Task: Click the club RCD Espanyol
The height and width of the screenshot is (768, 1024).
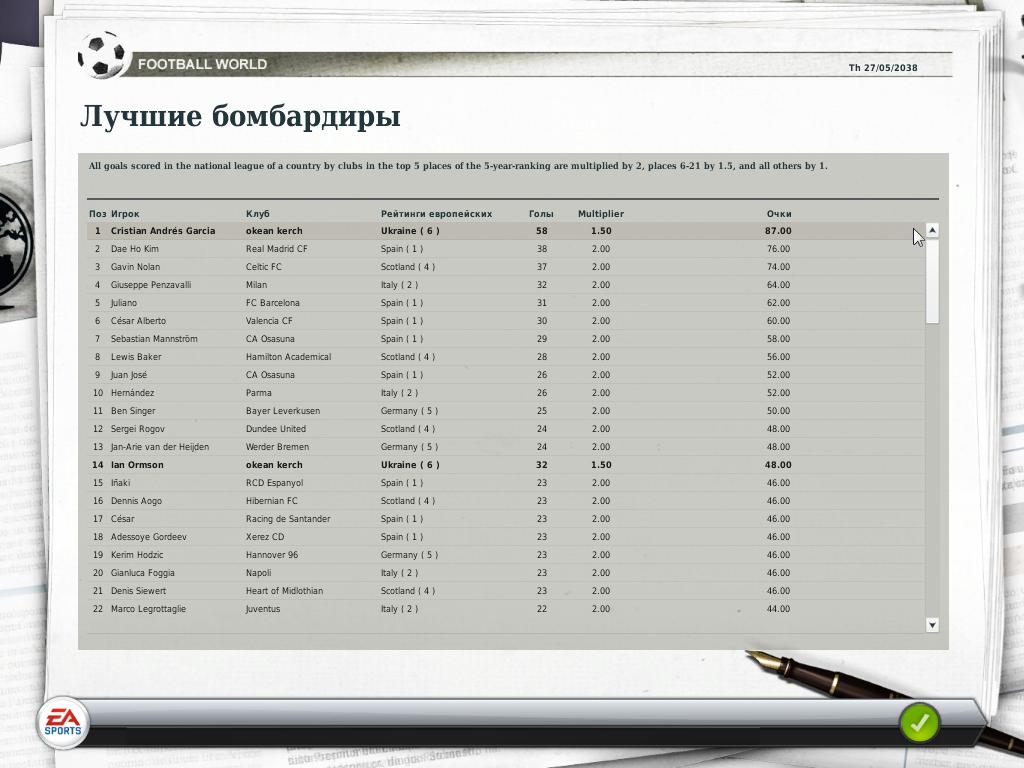Action: click(x=274, y=483)
